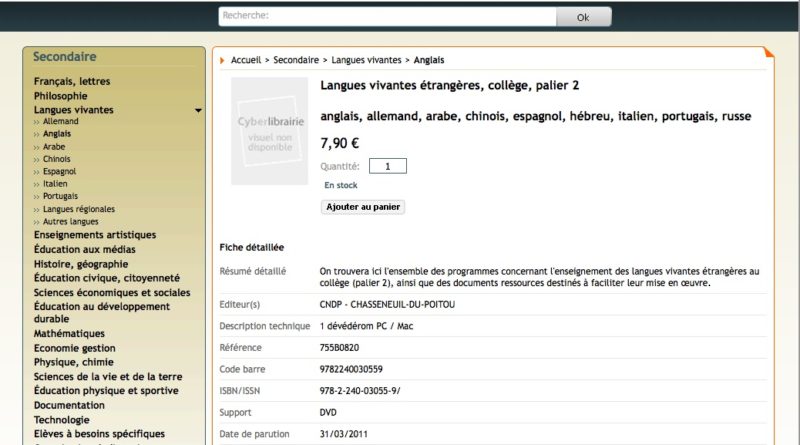Select Italien subcategory
The height and width of the screenshot is (445, 800).
click(x=55, y=184)
